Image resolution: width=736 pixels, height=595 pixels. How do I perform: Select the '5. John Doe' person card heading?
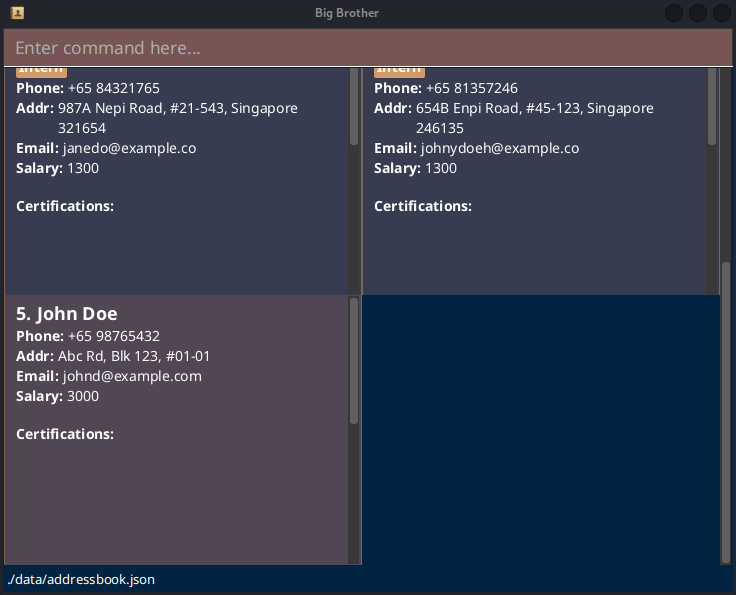[67, 314]
